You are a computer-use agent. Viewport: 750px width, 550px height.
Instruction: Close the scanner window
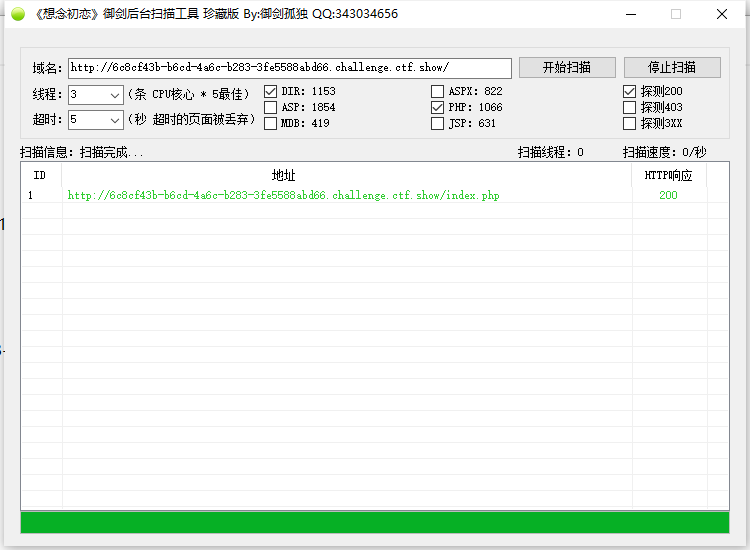(722, 14)
